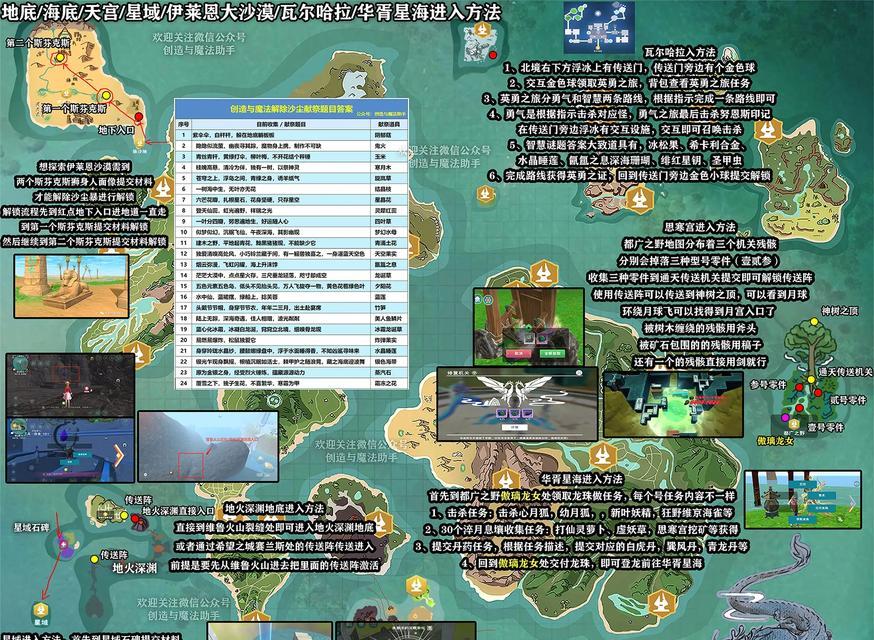The width and height of the screenshot is (874, 640).
Task: Click the line 环绕月球飞可以找得到月宫入口了
Action: (698, 311)
